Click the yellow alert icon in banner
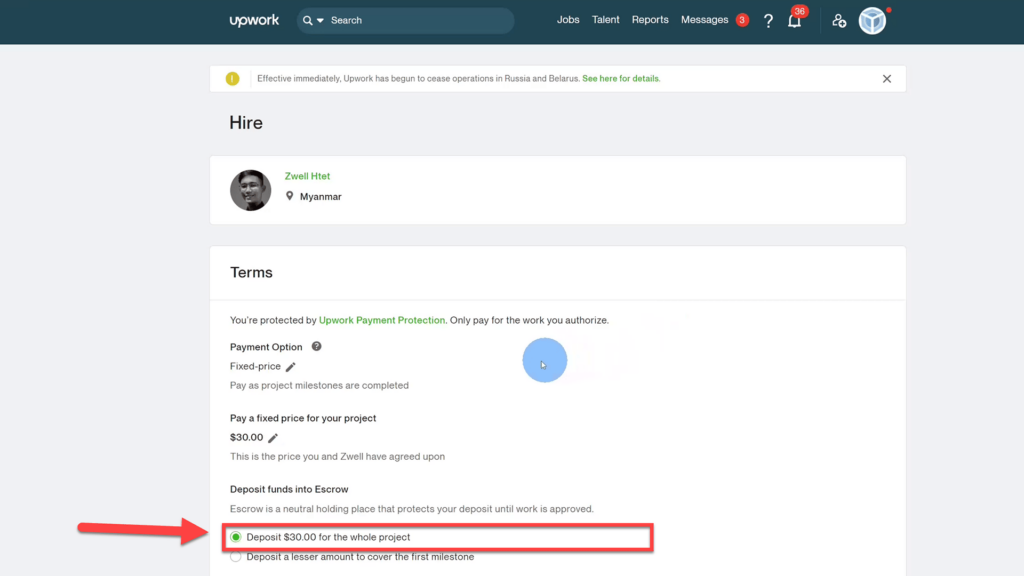Image resolution: width=1024 pixels, height=576 pixels. (x=232, y=78)
